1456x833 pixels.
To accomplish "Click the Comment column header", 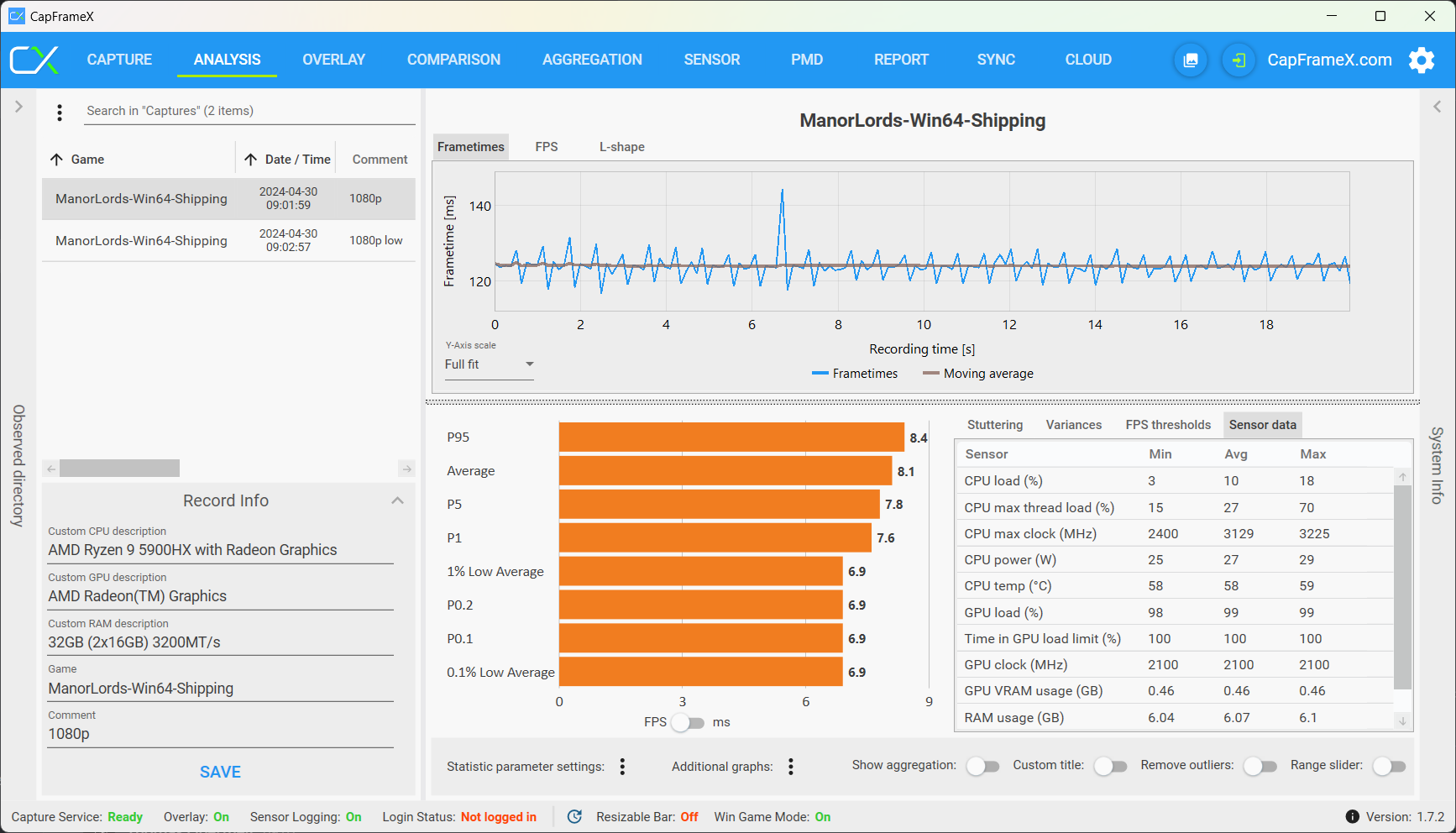I will 380,160.
